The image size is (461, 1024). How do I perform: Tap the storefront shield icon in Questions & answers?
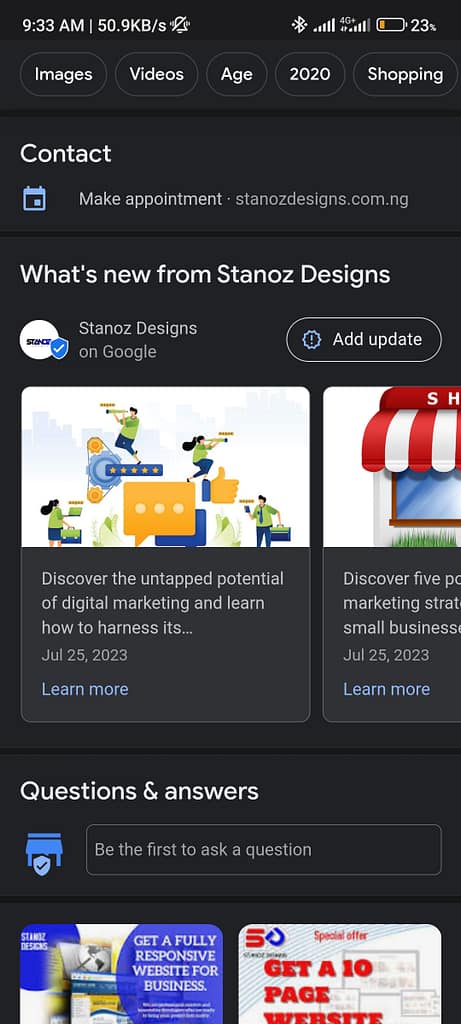43,854
